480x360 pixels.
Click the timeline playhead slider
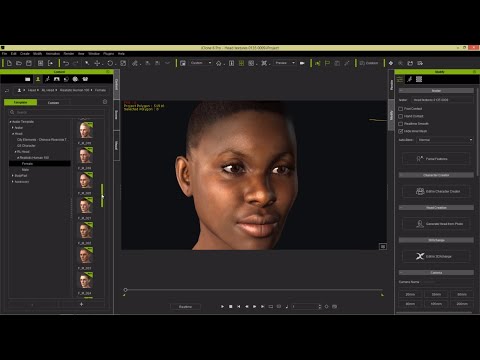click(x=125, y=290)
